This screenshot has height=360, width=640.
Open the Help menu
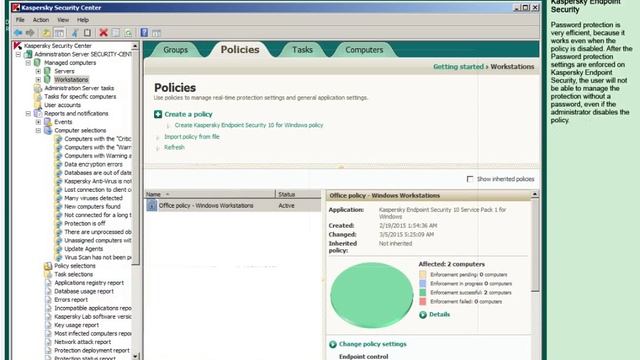pos(83,20)
